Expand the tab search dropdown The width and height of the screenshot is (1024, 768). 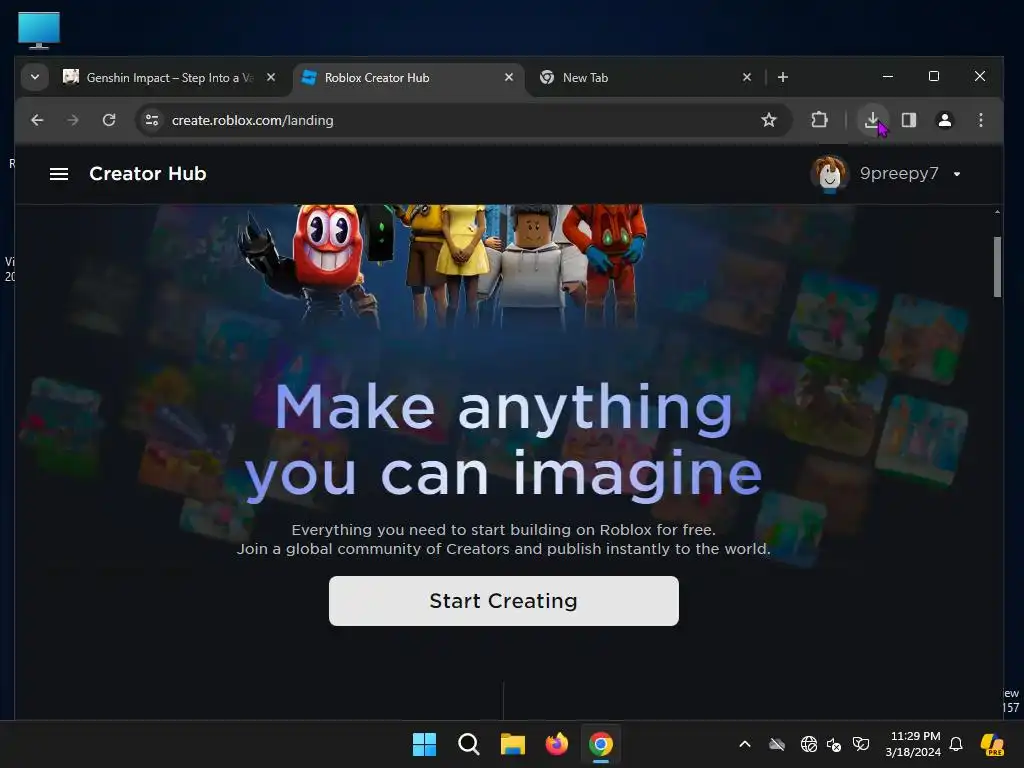pyautogui.click(x=35, y=77)
